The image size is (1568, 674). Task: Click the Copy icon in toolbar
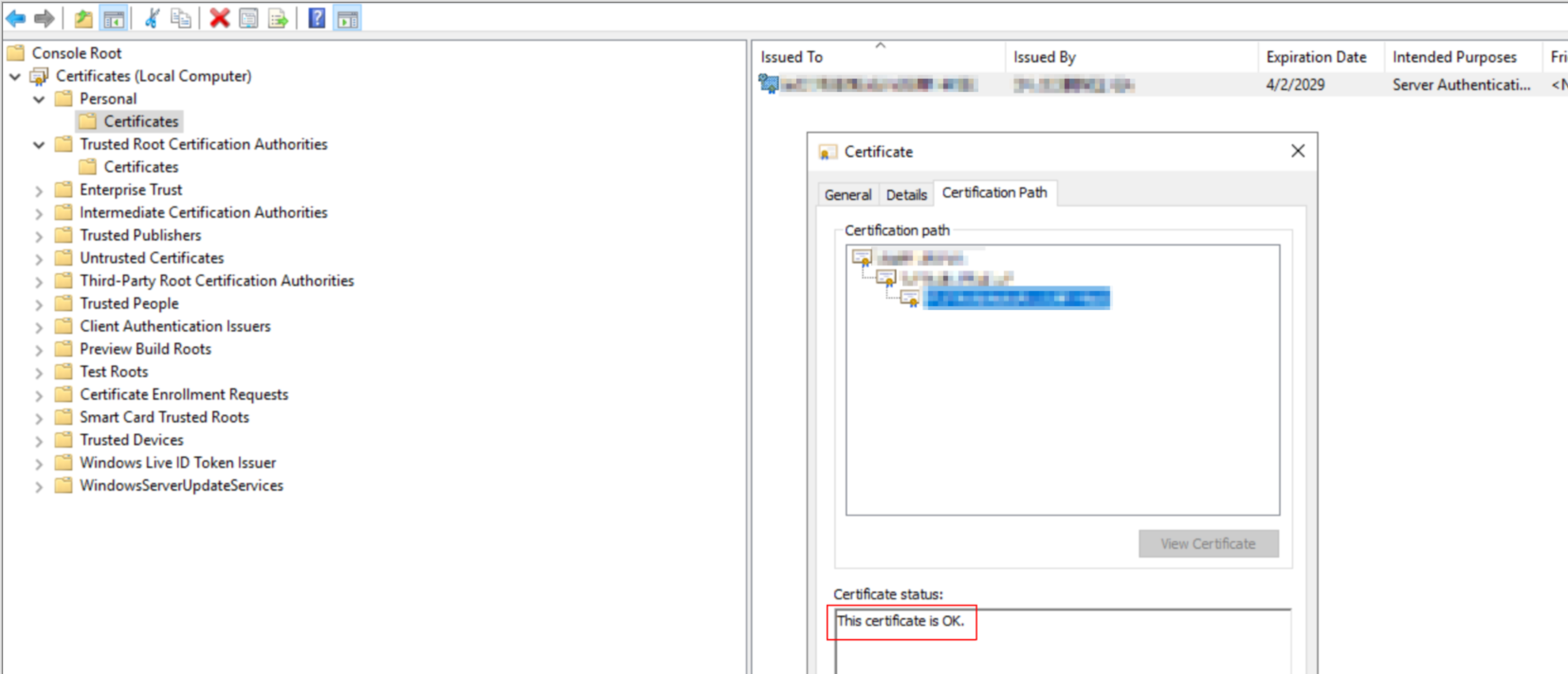tap(181, 18)
